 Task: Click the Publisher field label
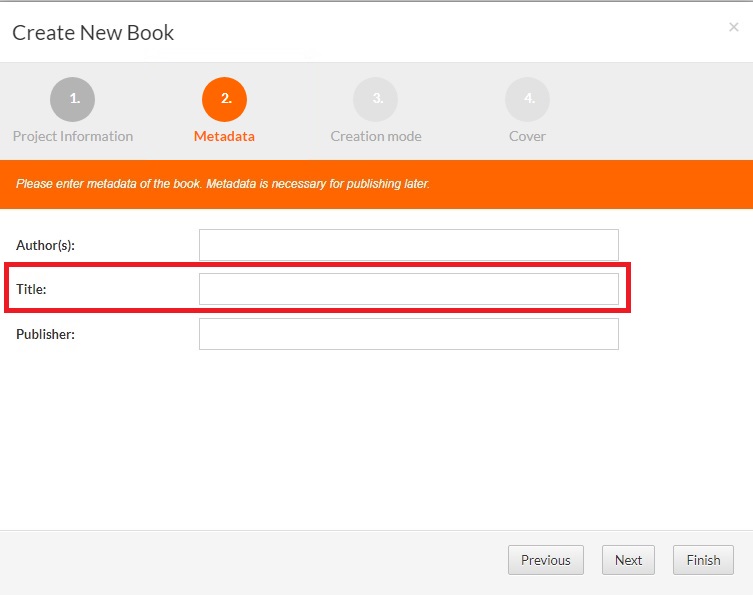(x=46, y=334)
